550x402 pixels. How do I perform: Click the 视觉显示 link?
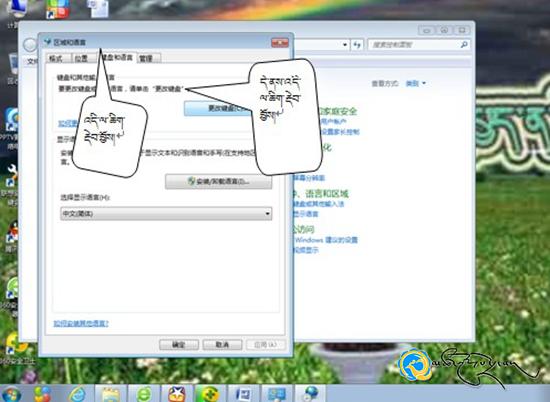pos(306,250)
